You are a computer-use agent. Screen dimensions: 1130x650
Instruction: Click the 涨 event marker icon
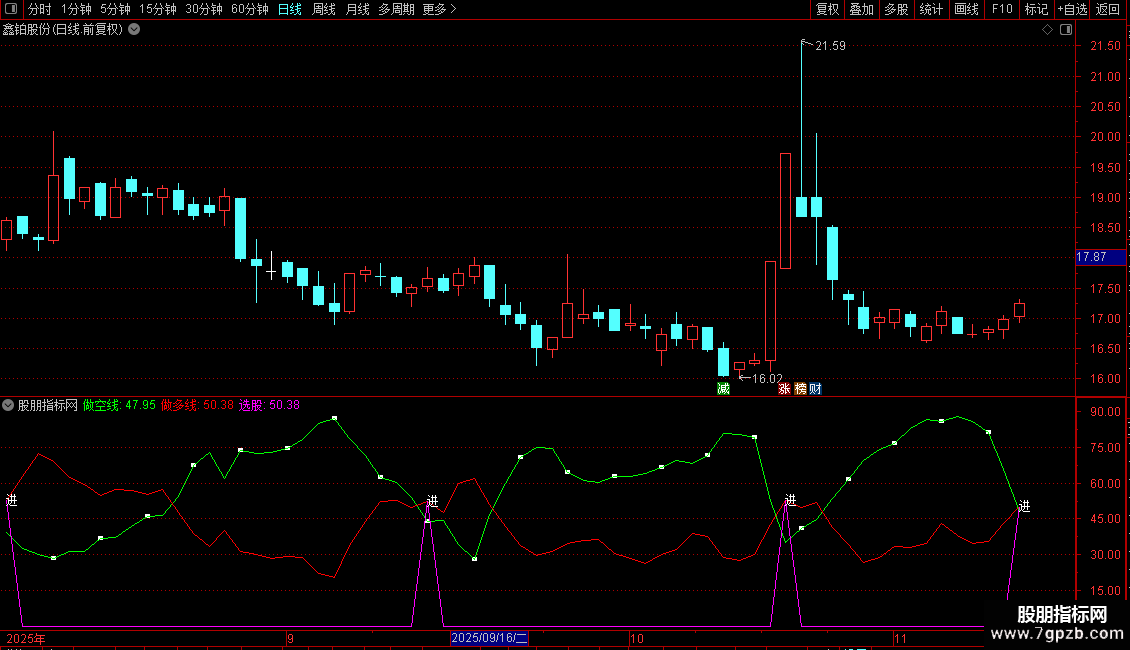pos(785,388)
